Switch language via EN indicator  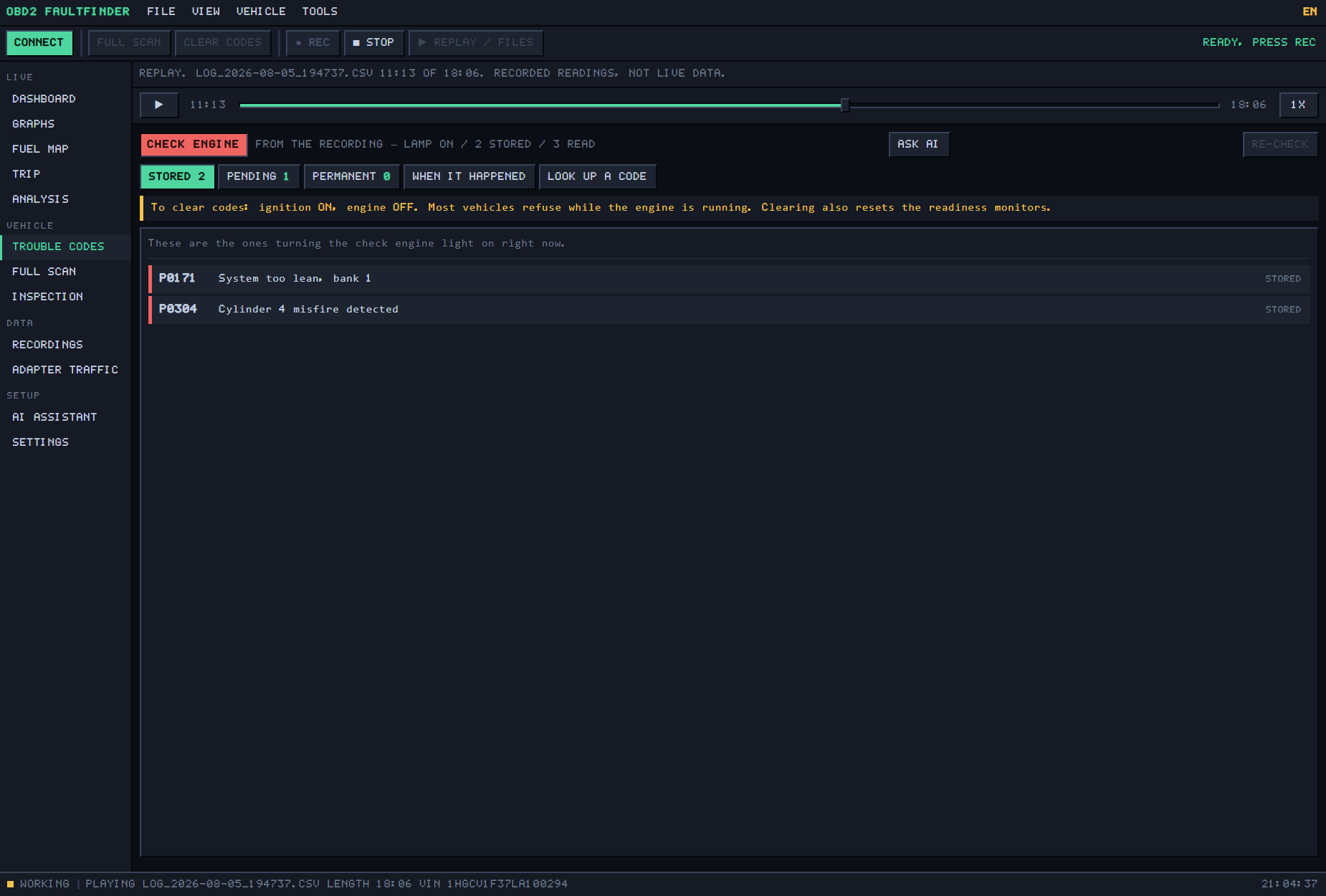click(1310, 11)
